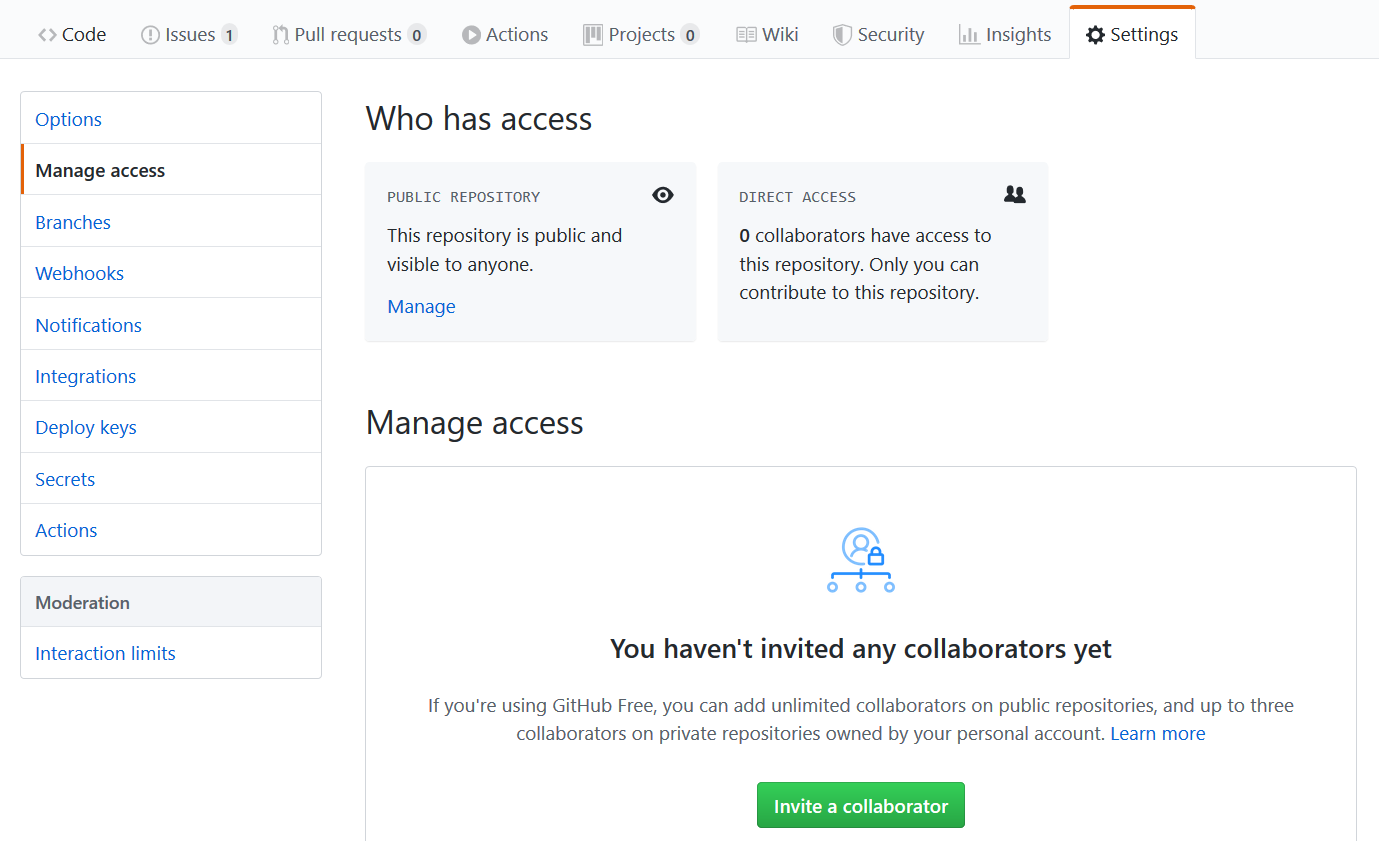Viewport: 1379px width, 841px height.
Task: Click the "Who has access" heading
Action: 479,119
